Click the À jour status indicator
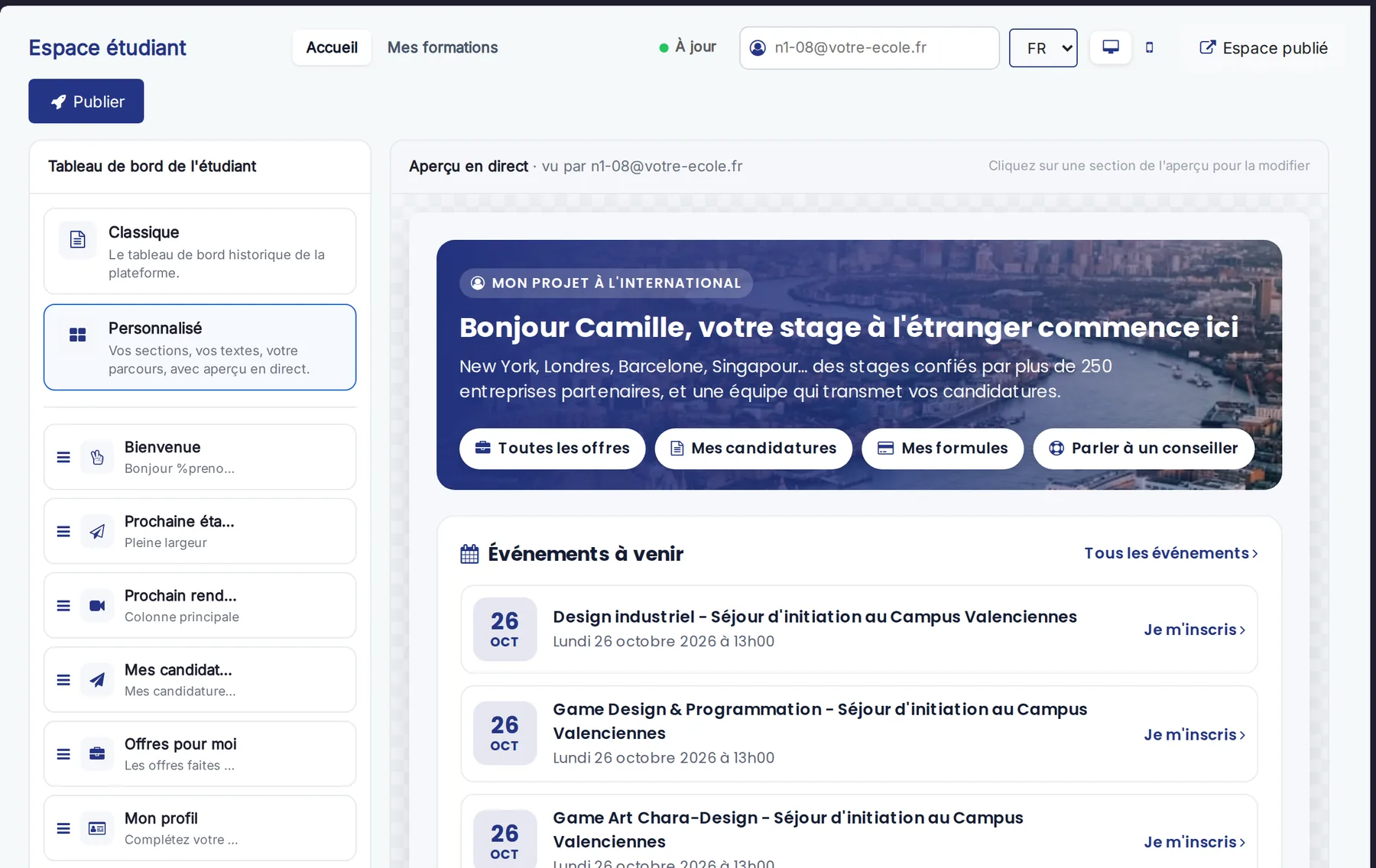This screenshot has width=1376, height=868. (687, 47)
